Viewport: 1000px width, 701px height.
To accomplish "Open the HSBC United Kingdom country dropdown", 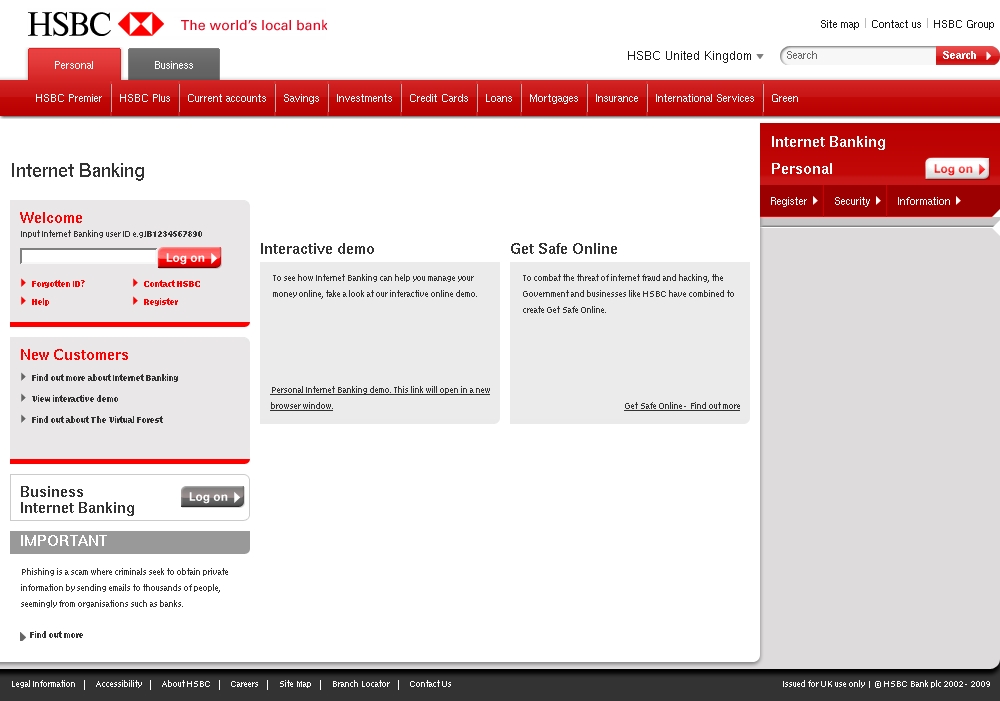I will (695, 55).
